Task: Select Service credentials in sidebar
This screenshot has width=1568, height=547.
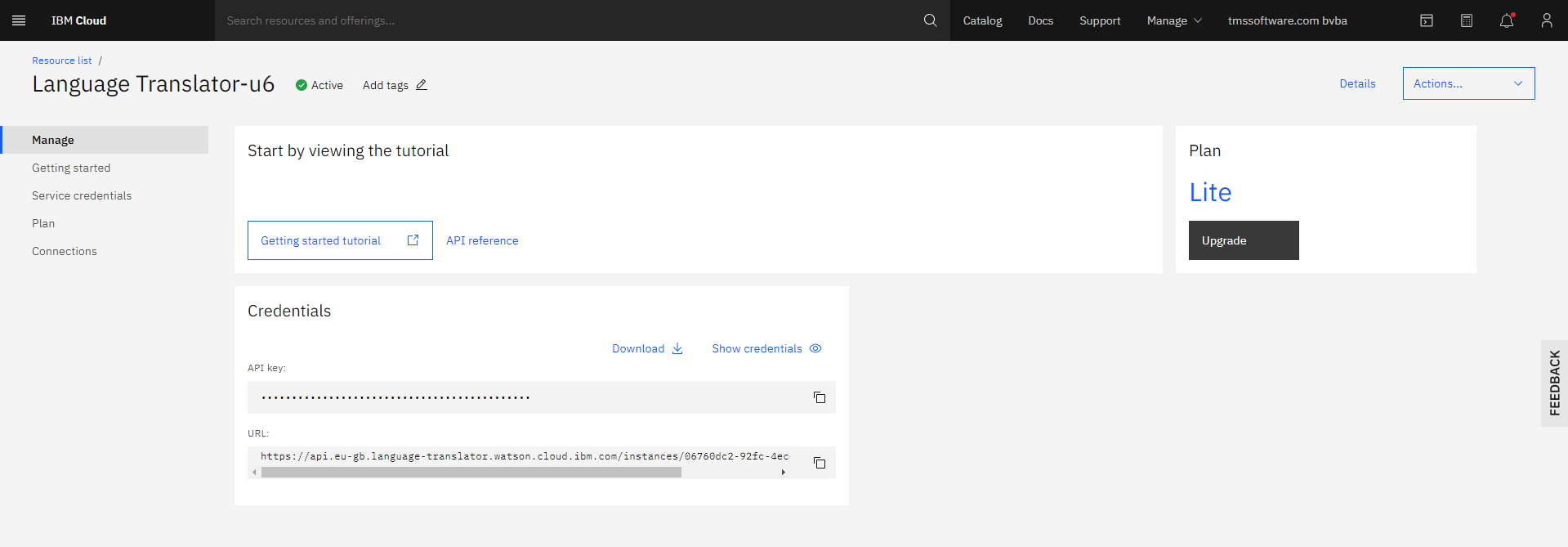Action: 82,195
